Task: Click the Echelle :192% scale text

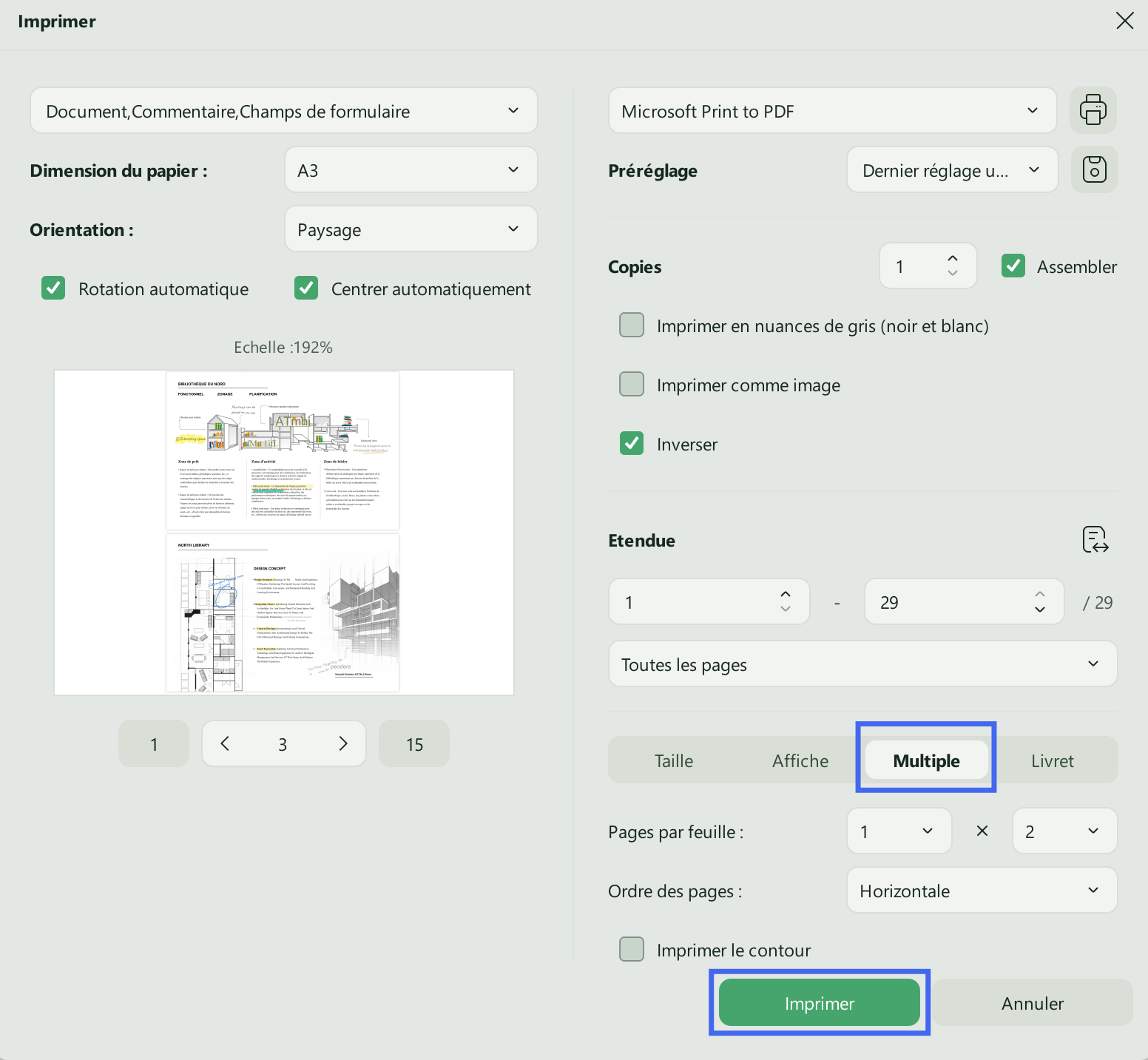Action: point(283,347)
